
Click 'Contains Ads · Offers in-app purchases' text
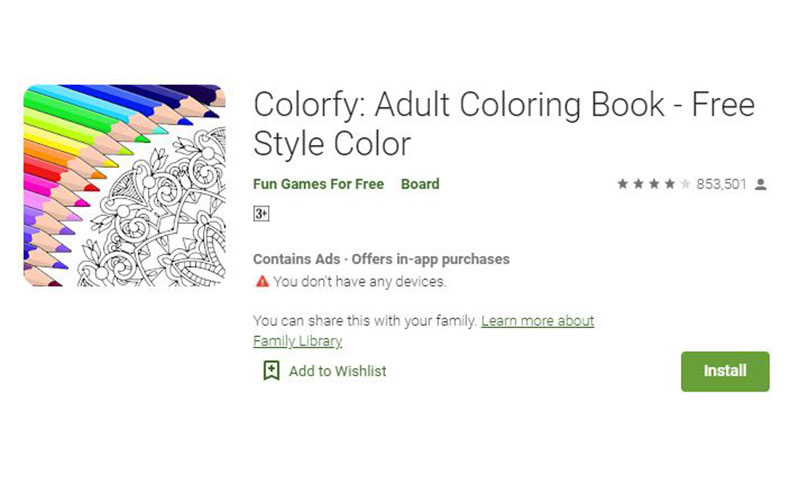(381, 259)
